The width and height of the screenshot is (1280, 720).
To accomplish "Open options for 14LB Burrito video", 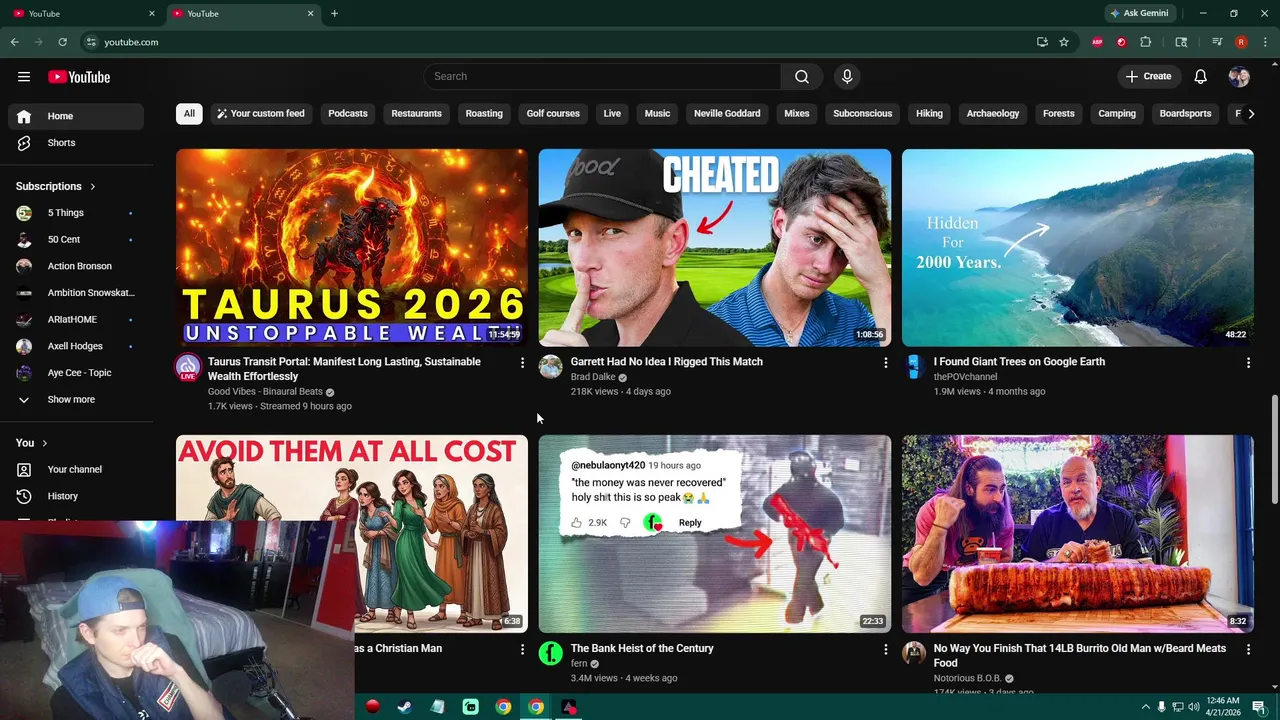I will pos(1248,650).
